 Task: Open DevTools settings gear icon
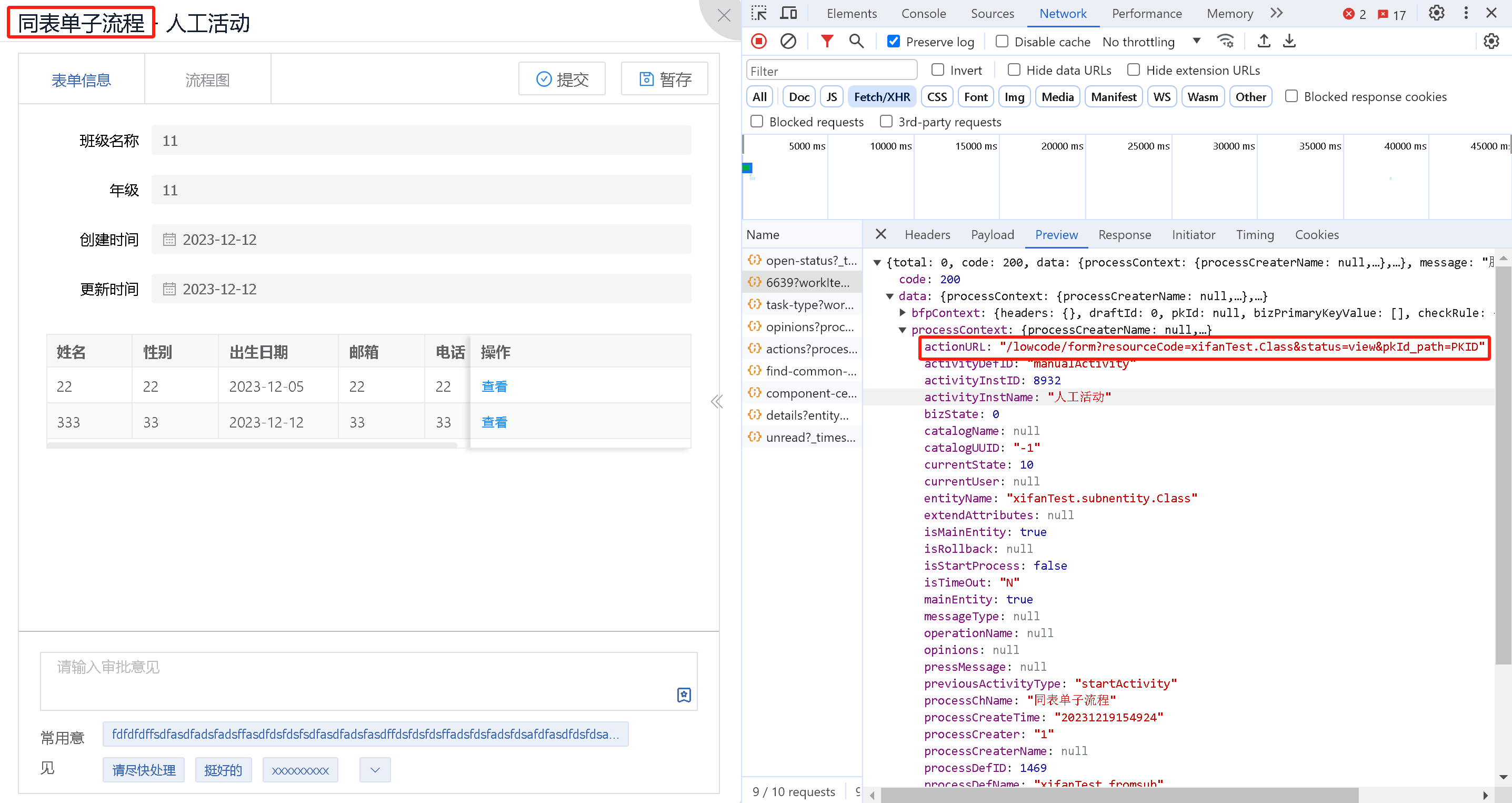[x=1436, y=13]
